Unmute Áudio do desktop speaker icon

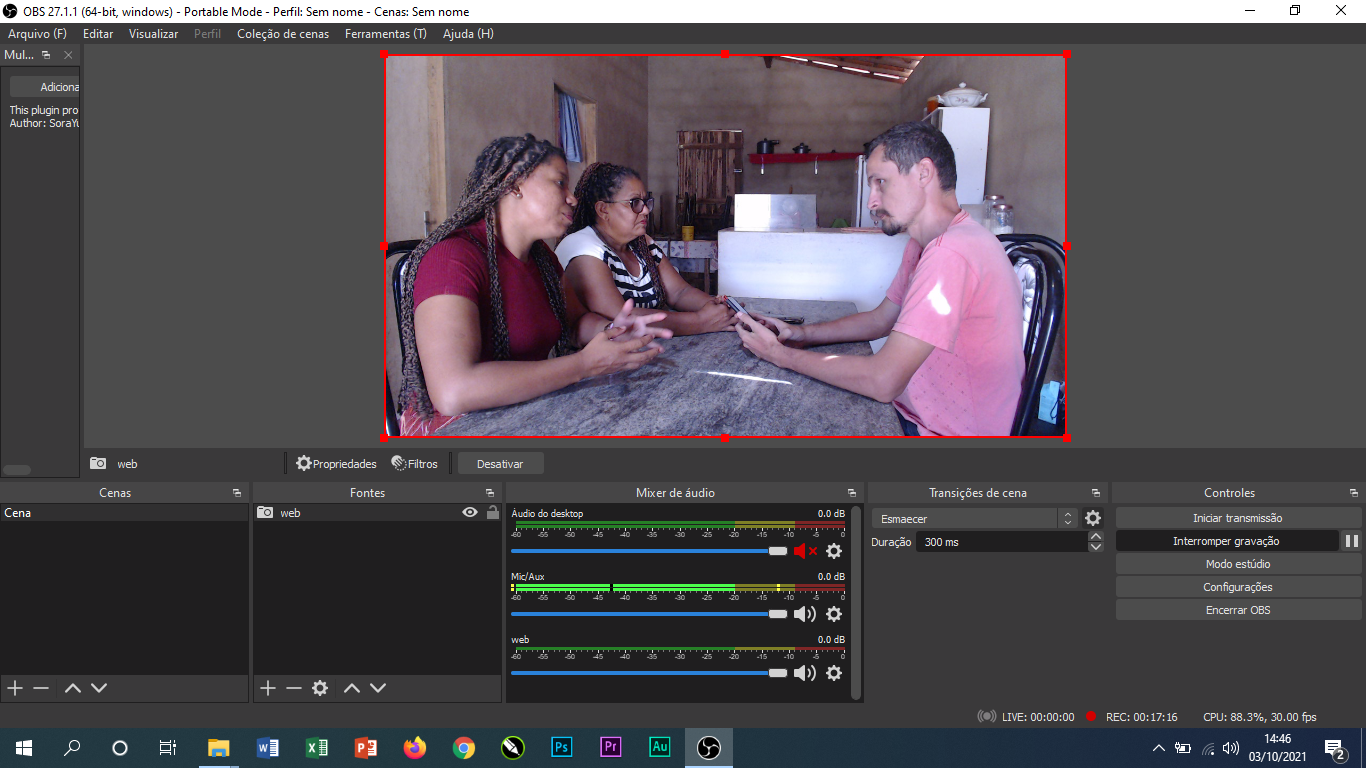click(805, 551)
